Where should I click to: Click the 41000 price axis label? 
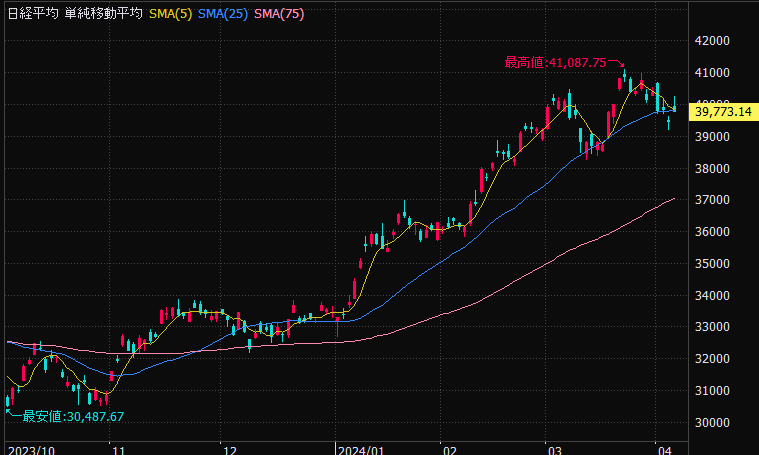tap(712, 73)
